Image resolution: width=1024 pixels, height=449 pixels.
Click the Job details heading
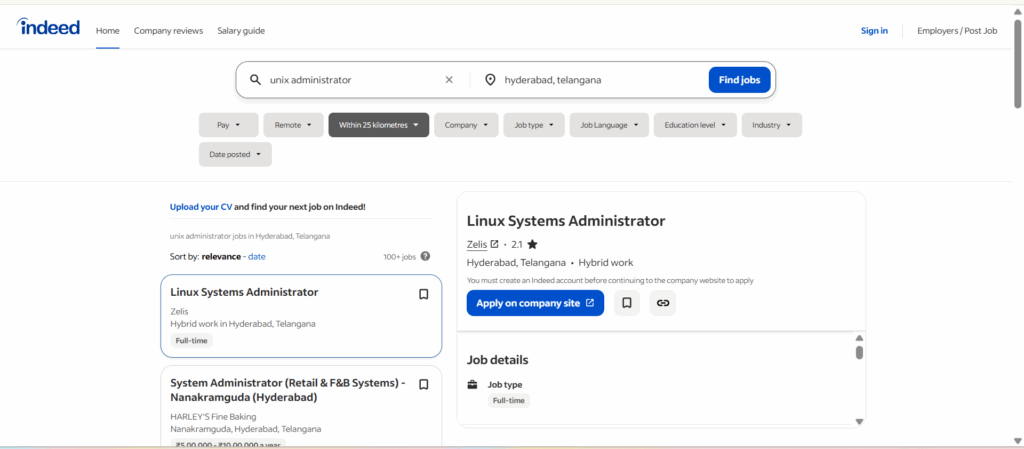(498, 360)
